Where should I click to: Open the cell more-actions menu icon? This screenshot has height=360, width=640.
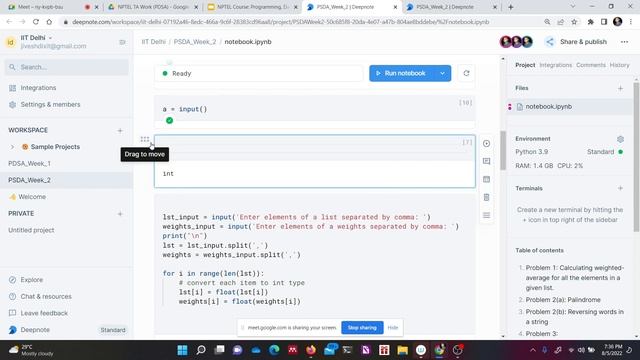(x=486, y=215)
